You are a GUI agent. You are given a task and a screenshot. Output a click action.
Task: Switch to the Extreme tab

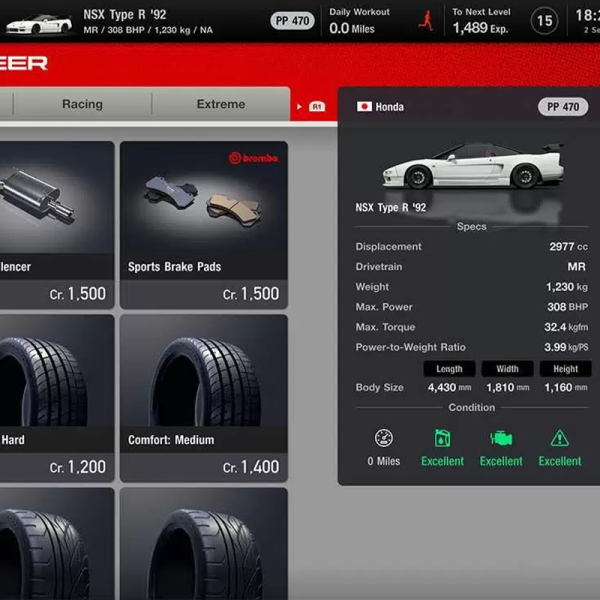pyautogui.click(x=221, y=104)
